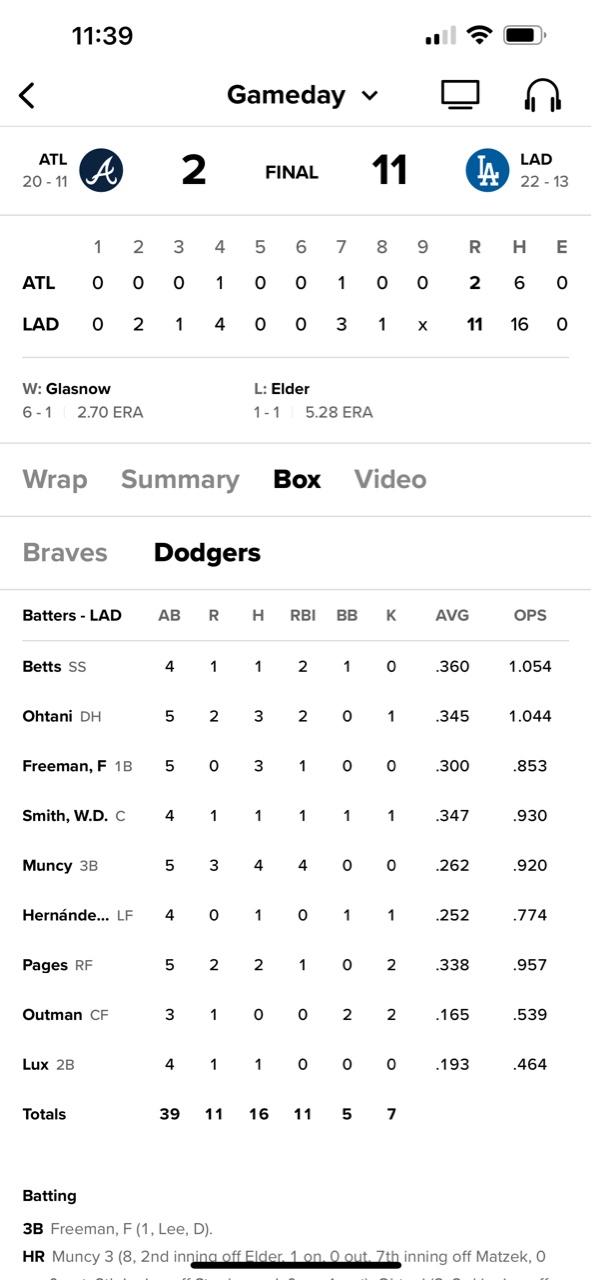Tap the back arrow icon
Viewport: 592px width, 1280px height.
27,95
